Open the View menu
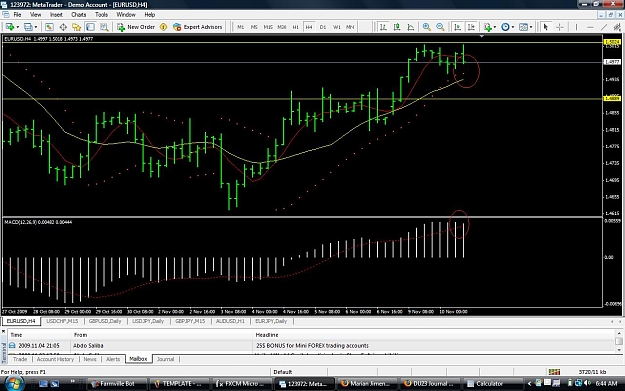The width and height of the screenshot is (625, 391). (35, 14)
